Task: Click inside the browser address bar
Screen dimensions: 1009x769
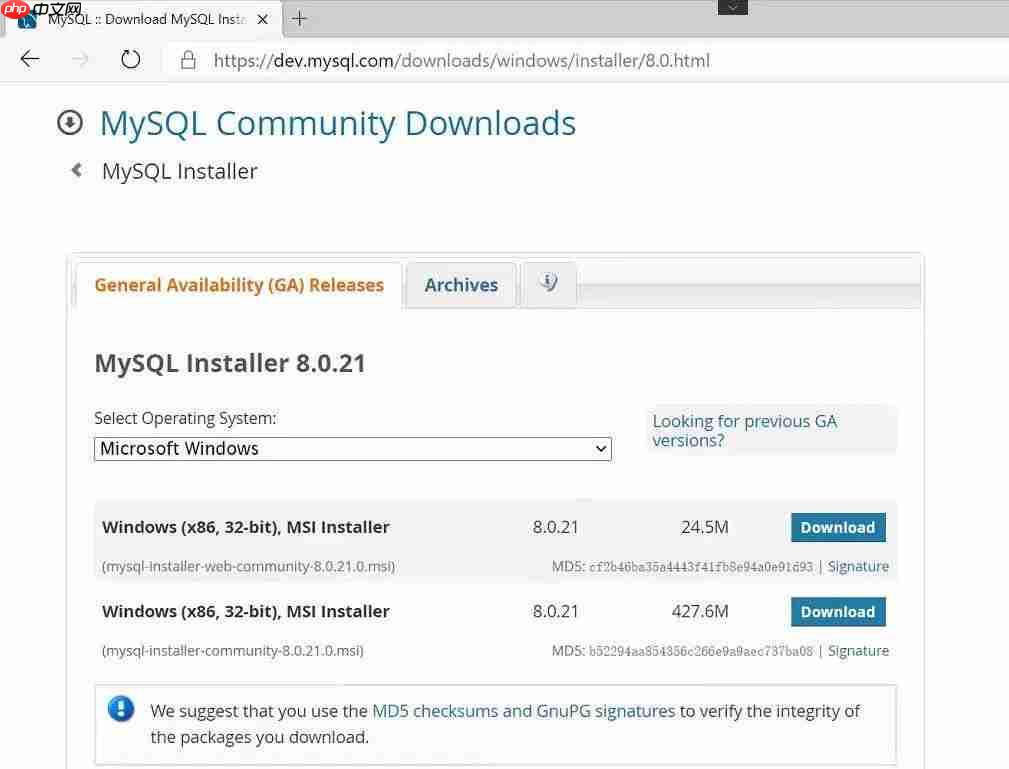Action: click(x=450, y=60)
